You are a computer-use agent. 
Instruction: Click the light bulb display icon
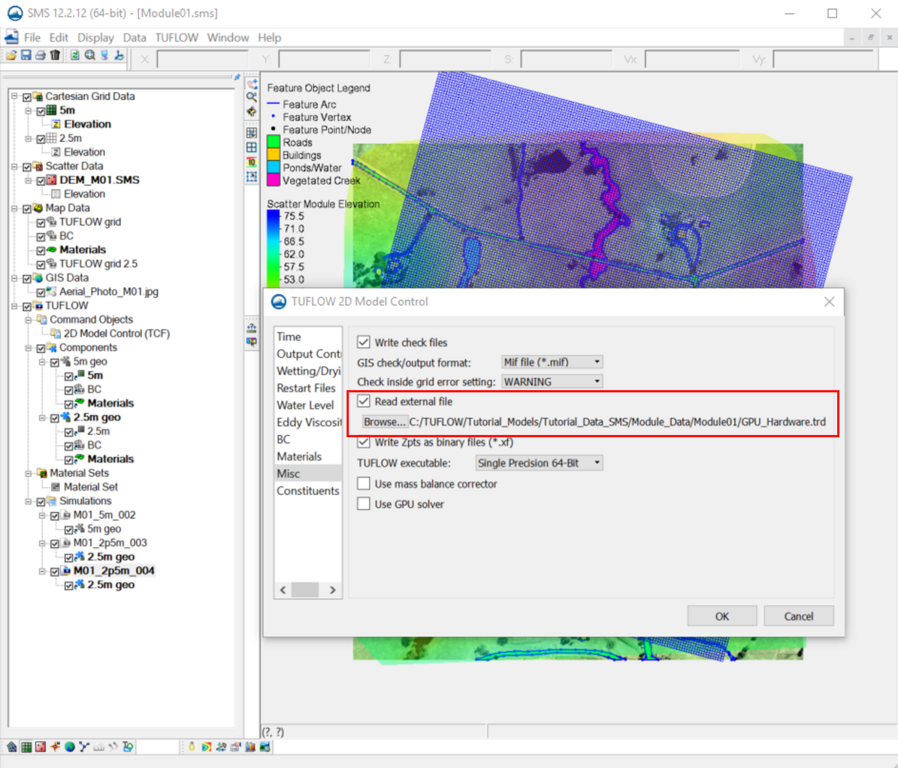click(x=191, y=747)
